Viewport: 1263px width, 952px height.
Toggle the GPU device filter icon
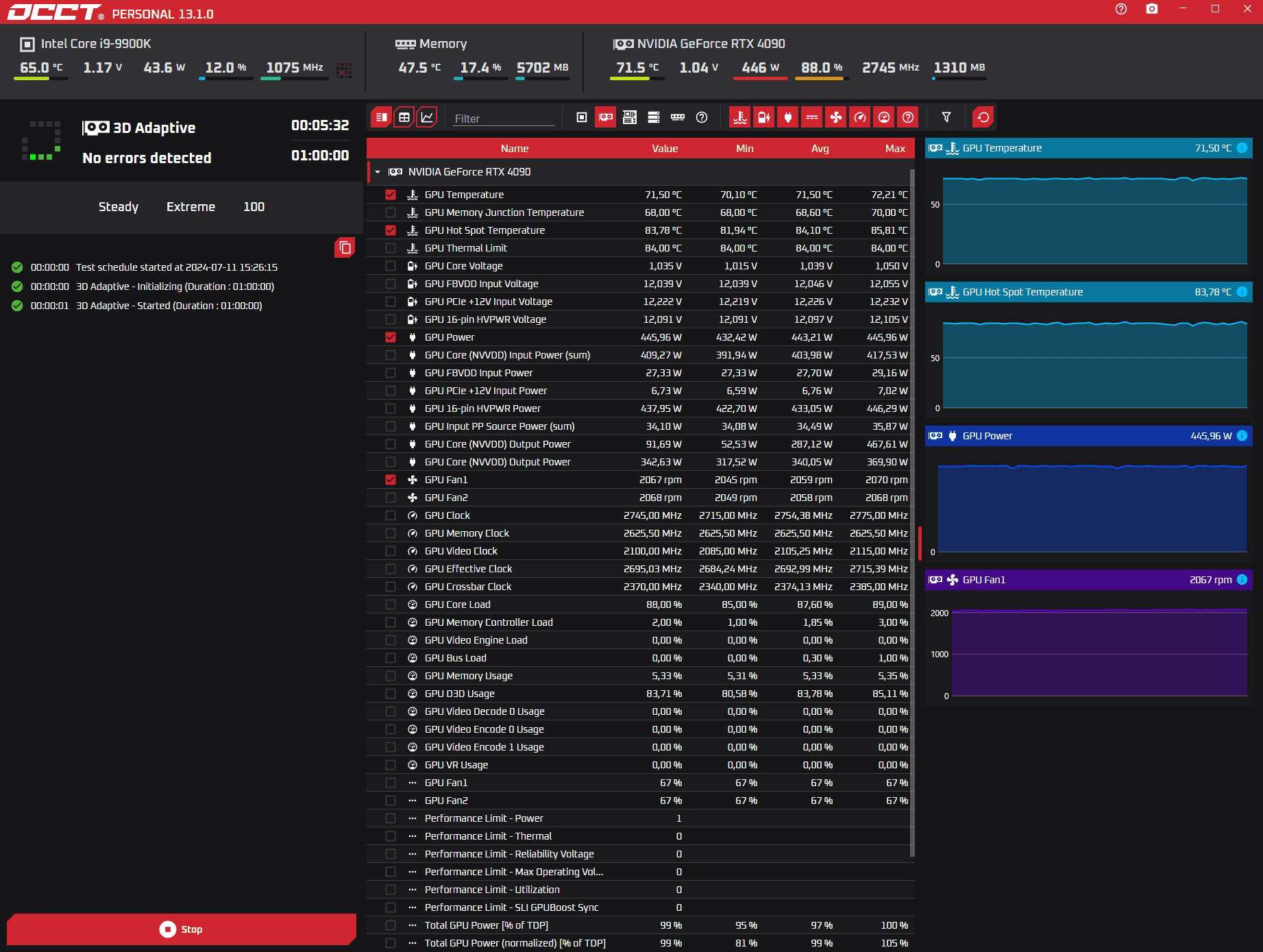pos(606,117)
